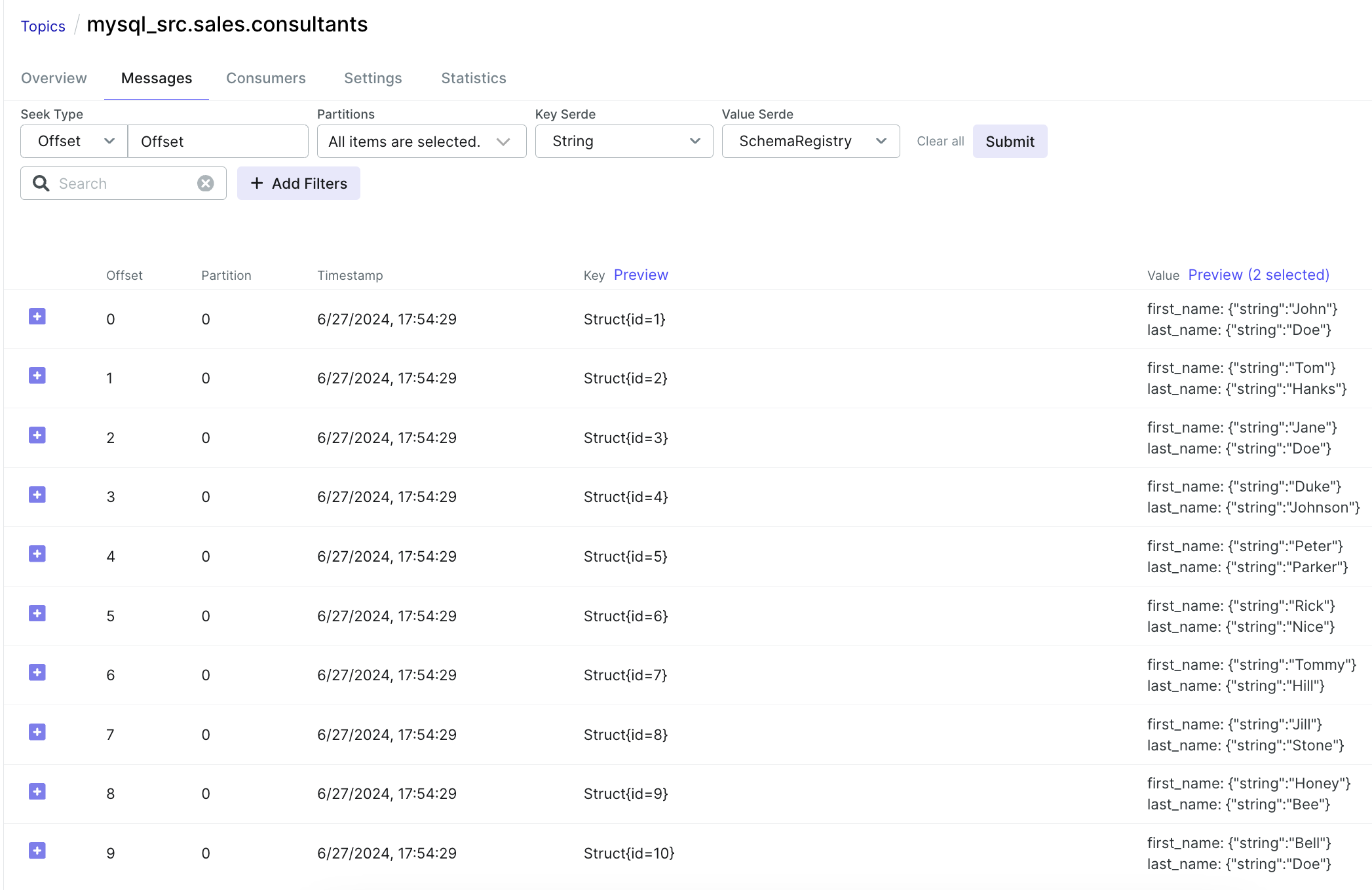This screenshot has height=890, width=1372.
Task: Click plus icon for Duke Johnson message
Action: pos(37,495)
